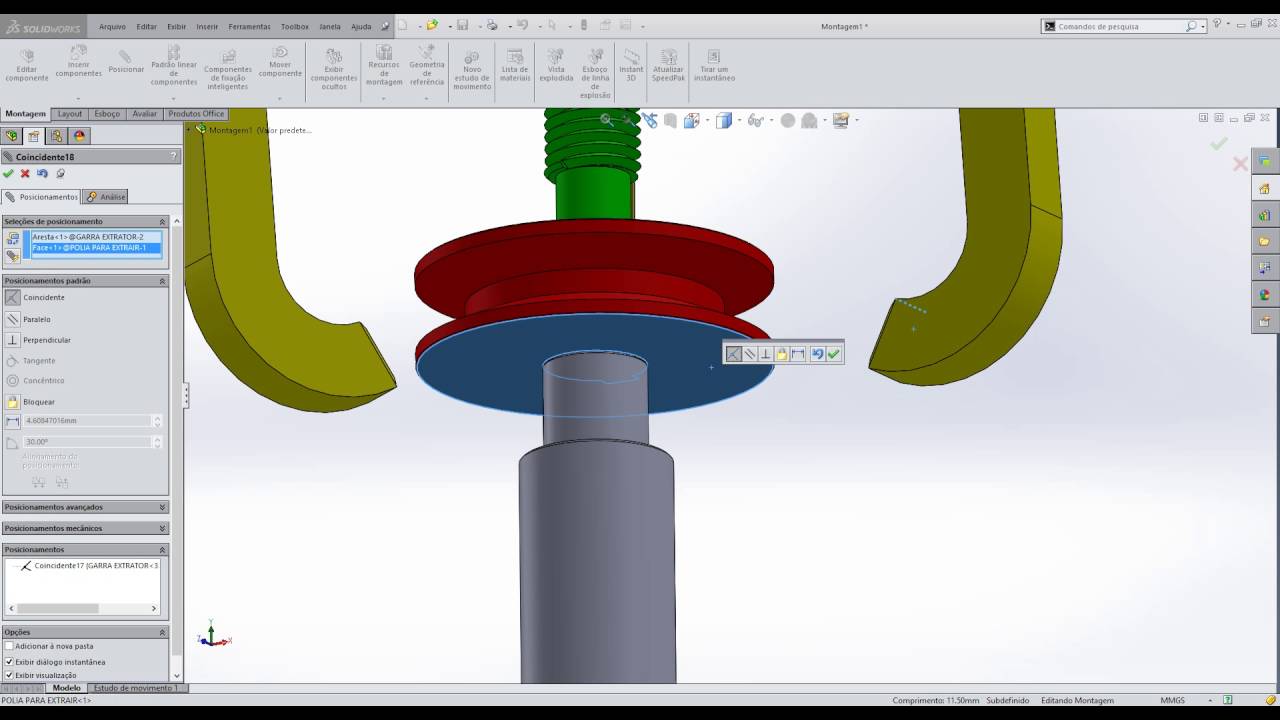The width and height of the screenshot is (1280, 720).
Task: Click the pushpin keep-visible icon
Action: pyautogui.click(x=60, y=174)
